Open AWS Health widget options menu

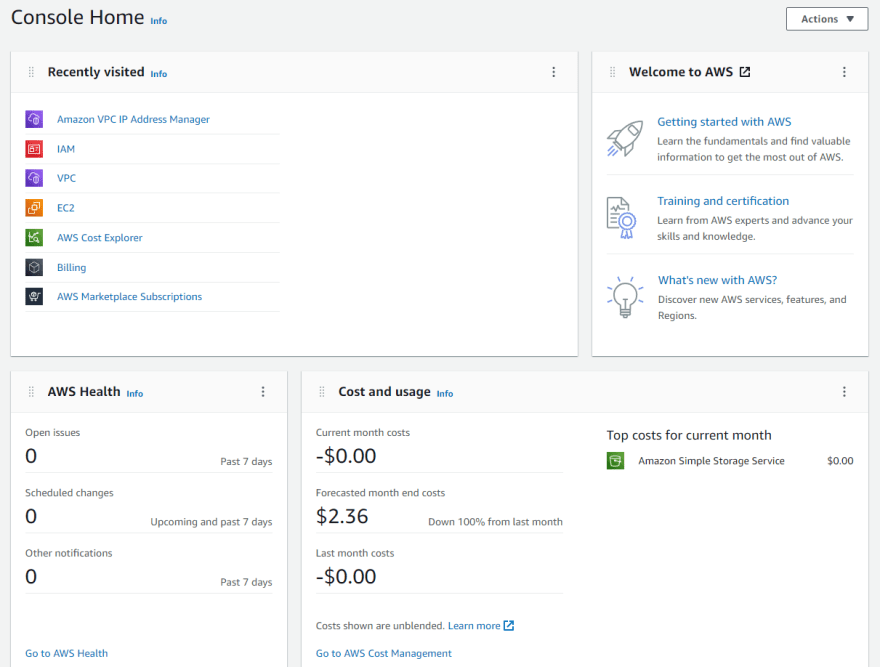(x=263, y=392)
